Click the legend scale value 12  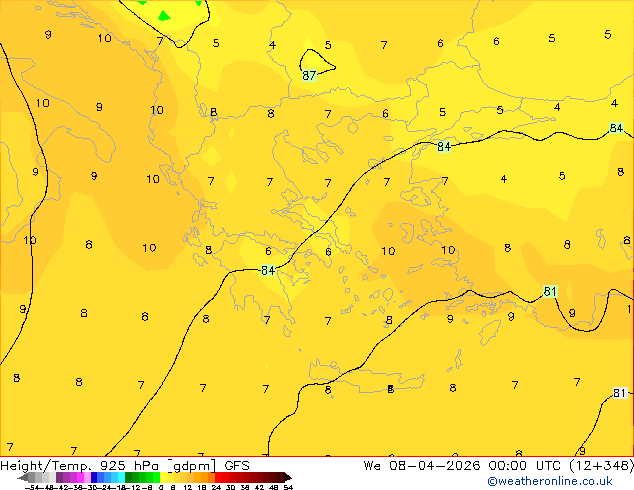click(x=188, y=487)
